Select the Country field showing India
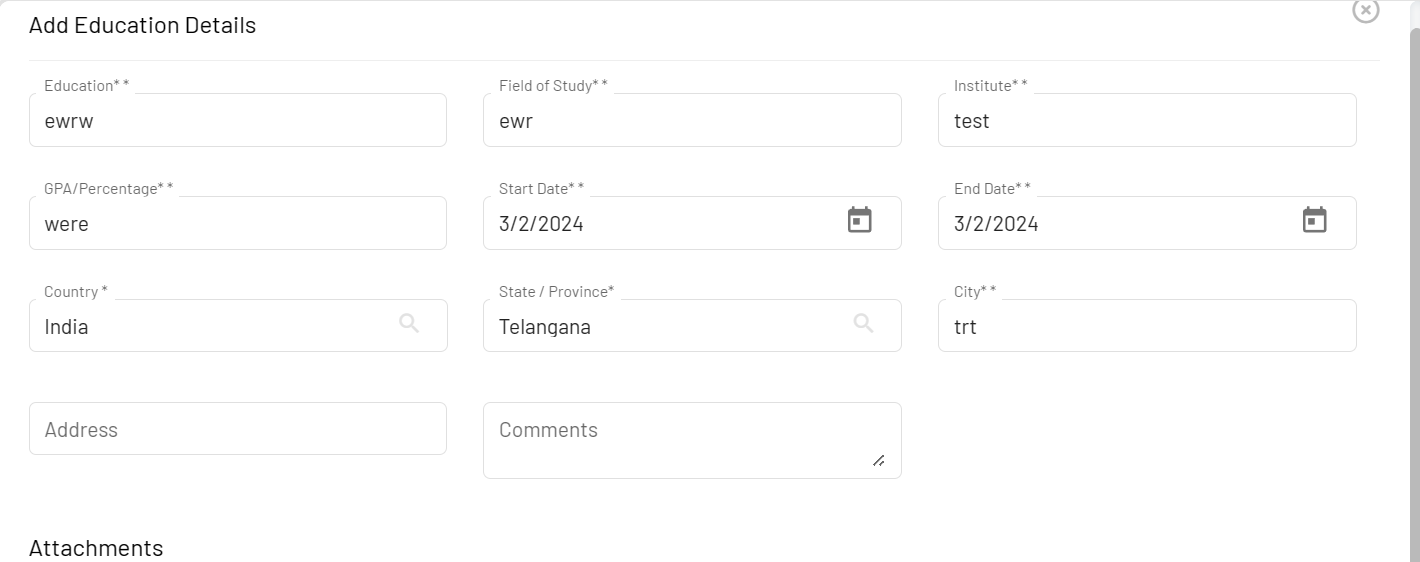Viewport: 1420px width, 562px height. click(210, 326)
